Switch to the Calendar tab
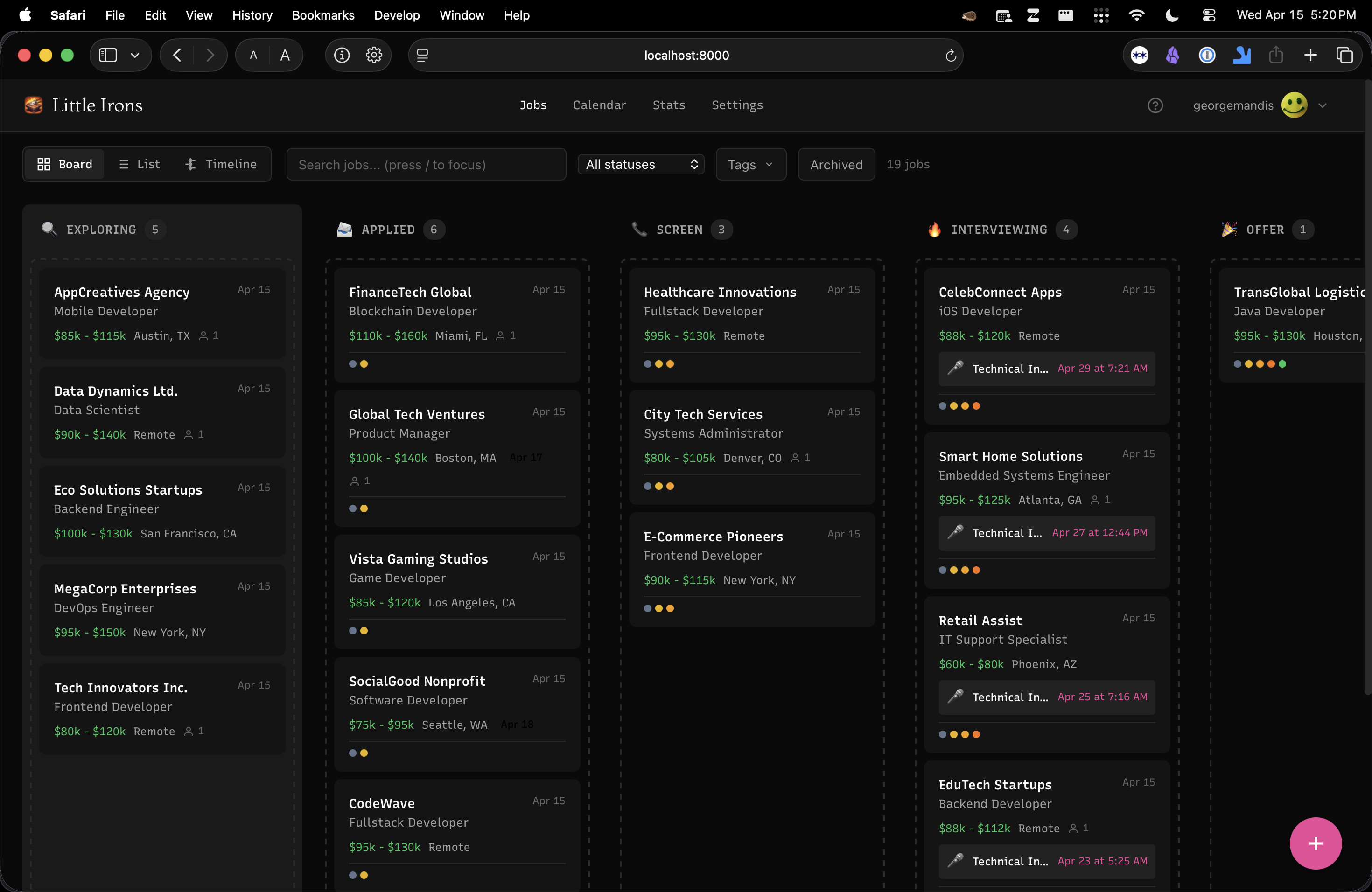1372x892 pixels. click(600, 105)
